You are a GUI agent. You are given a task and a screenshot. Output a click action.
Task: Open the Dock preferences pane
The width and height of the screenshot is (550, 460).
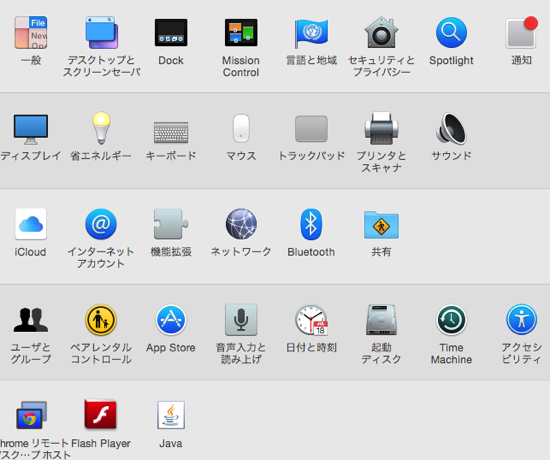point(171,33)
